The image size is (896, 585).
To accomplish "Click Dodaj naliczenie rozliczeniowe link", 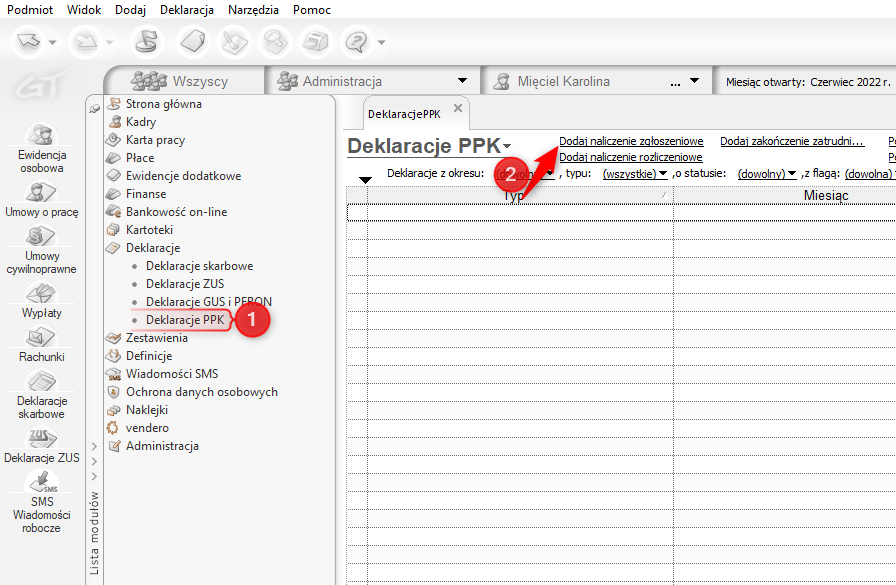I will (x=630, y=157).
